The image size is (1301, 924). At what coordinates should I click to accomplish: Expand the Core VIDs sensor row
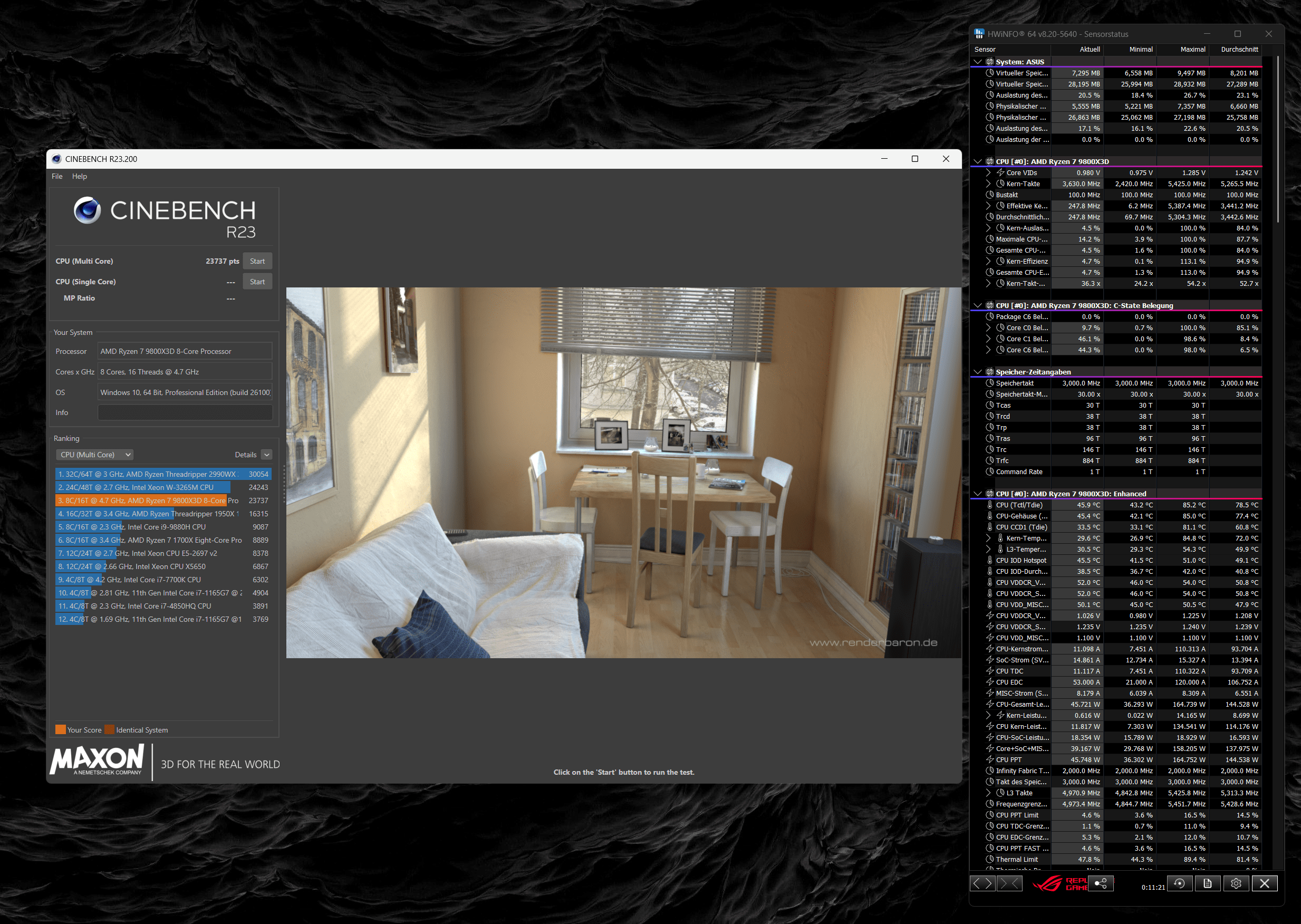click(x=988, y=173)
